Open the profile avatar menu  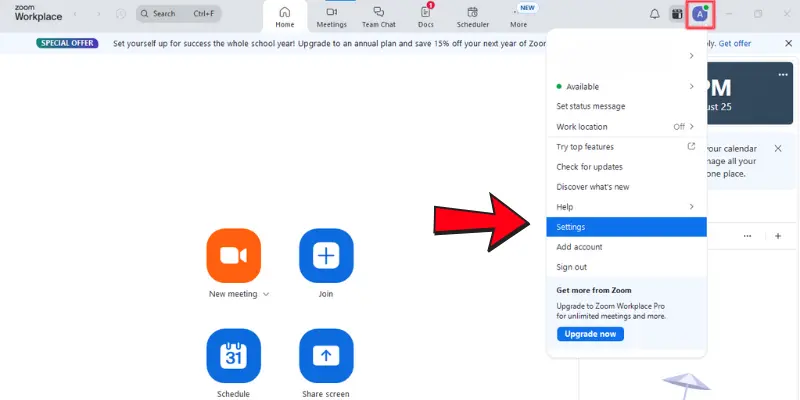coord(700,14)
